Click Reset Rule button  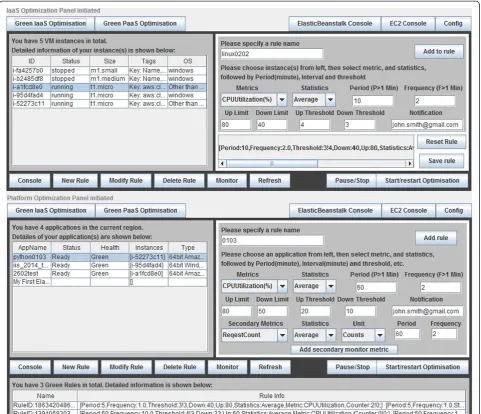click(441, 142)
